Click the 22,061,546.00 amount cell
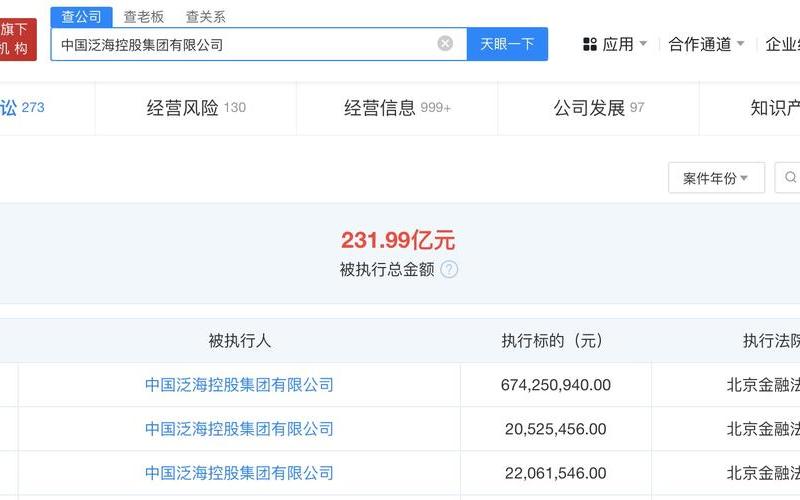 click(x=556, y=473)
